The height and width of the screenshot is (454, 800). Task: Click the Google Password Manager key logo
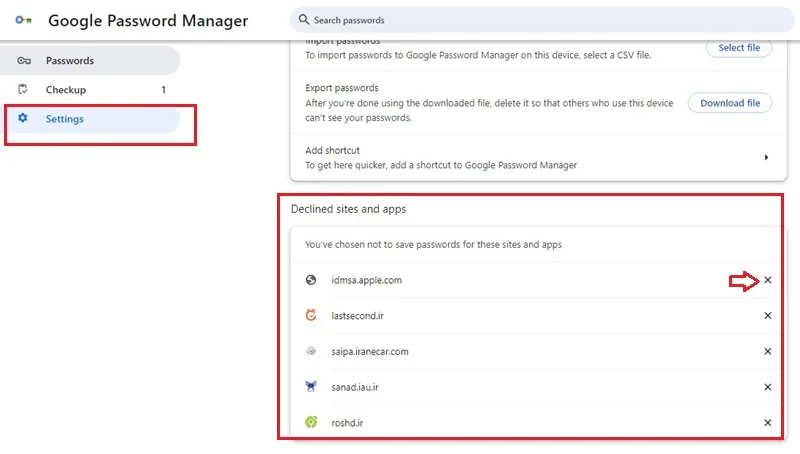pos(23,20)
